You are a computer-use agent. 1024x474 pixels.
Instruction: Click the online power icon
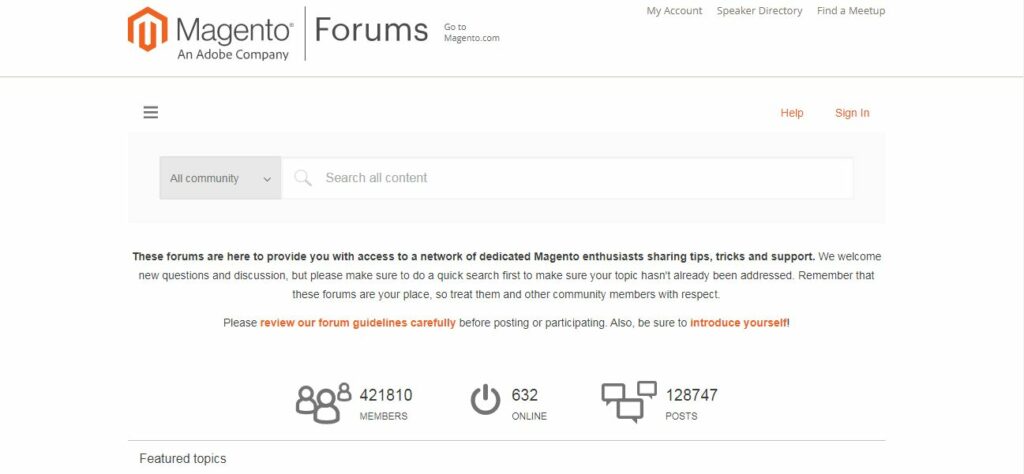pos(485,400)
